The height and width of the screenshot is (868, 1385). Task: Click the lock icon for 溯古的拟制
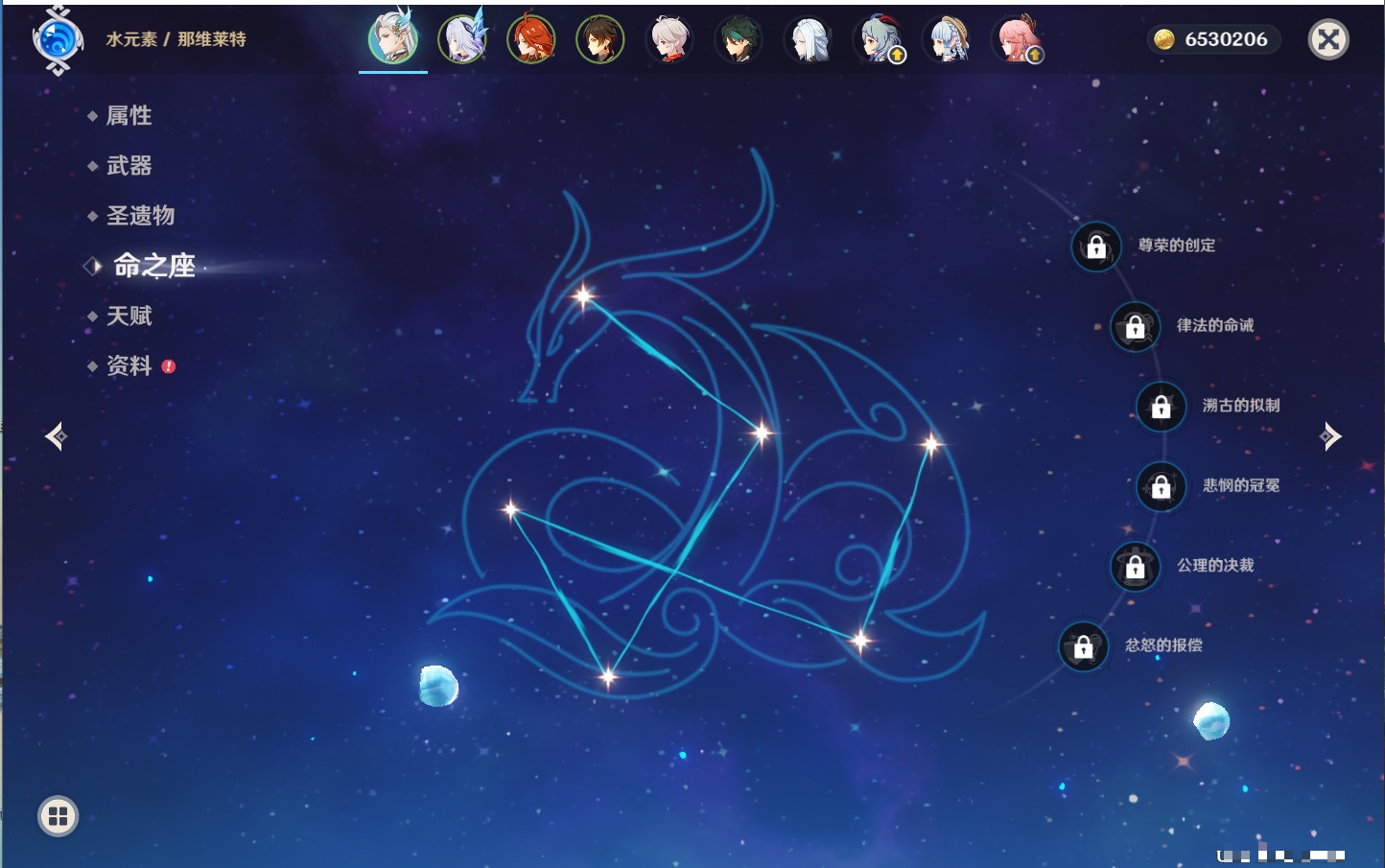point(1162,407)
